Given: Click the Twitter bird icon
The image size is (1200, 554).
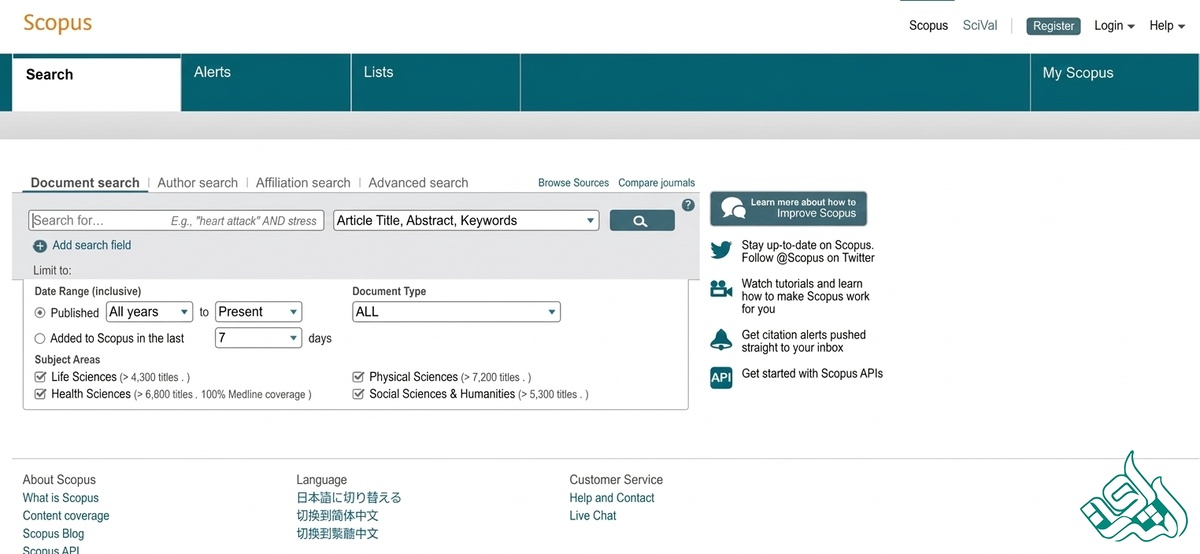Looking at the screenshot, I should coord(721,251).
